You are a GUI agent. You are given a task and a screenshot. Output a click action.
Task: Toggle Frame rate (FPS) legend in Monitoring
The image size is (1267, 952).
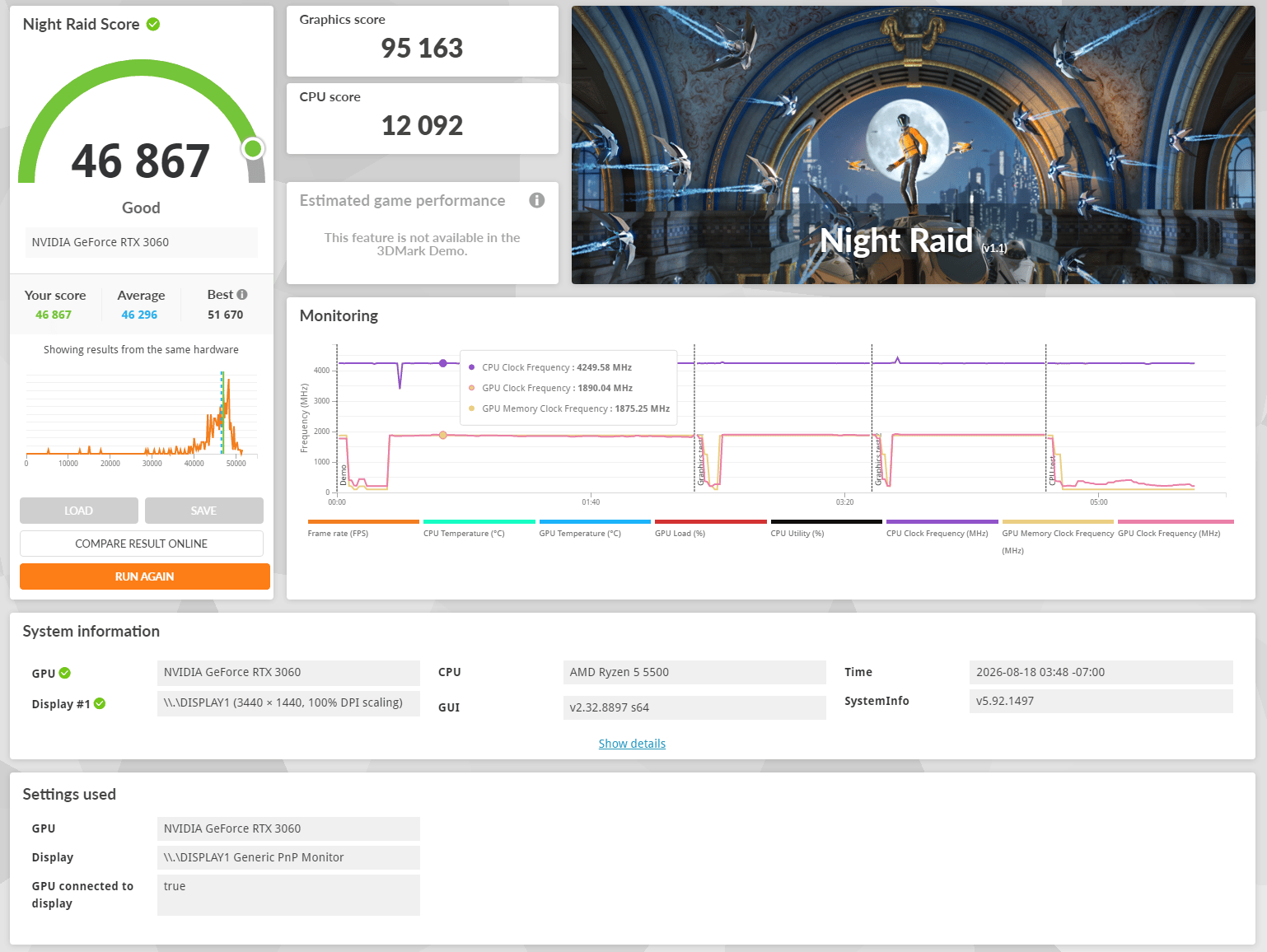(x=363, y=529)
